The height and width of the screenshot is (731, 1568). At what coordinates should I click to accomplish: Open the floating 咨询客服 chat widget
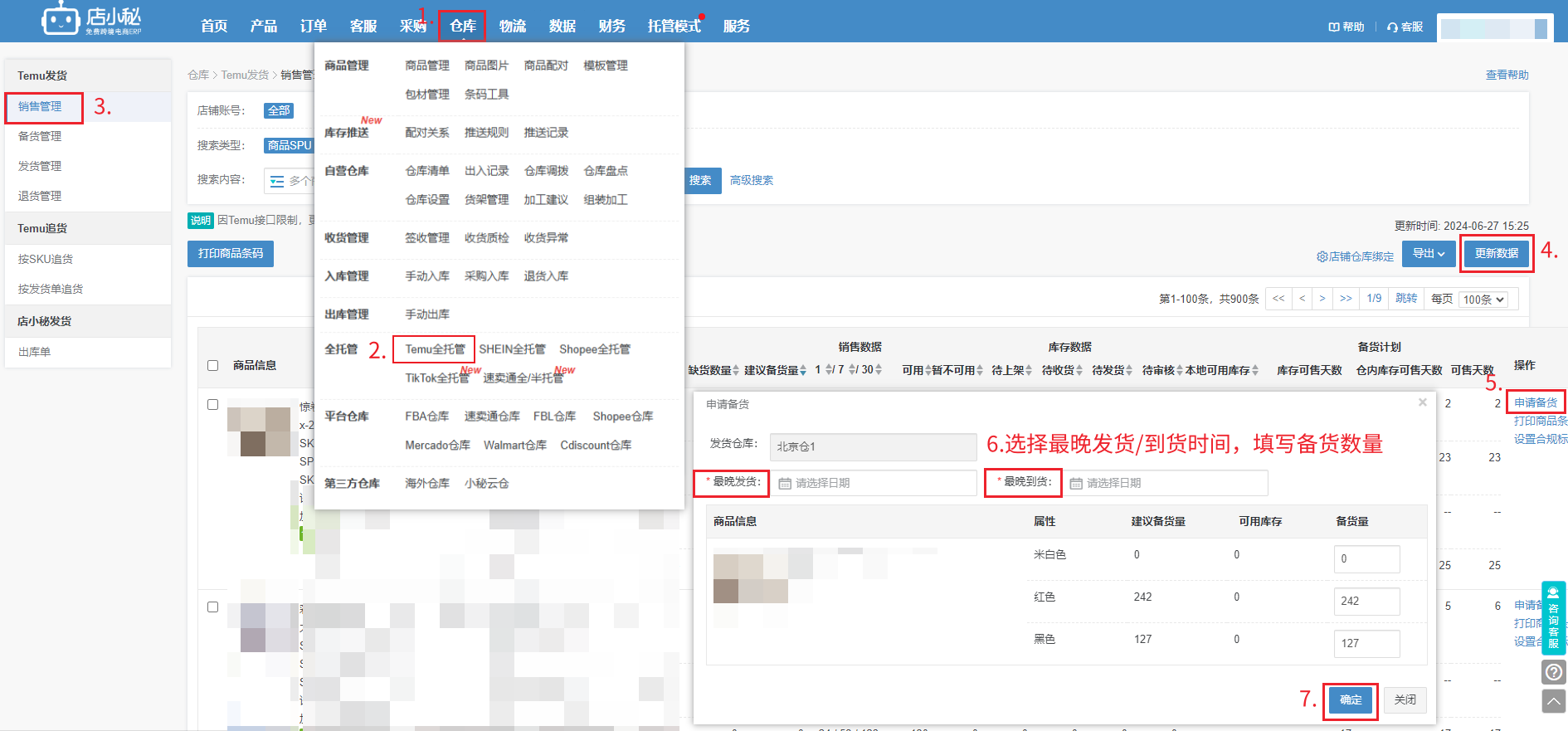click(1554, 618)
